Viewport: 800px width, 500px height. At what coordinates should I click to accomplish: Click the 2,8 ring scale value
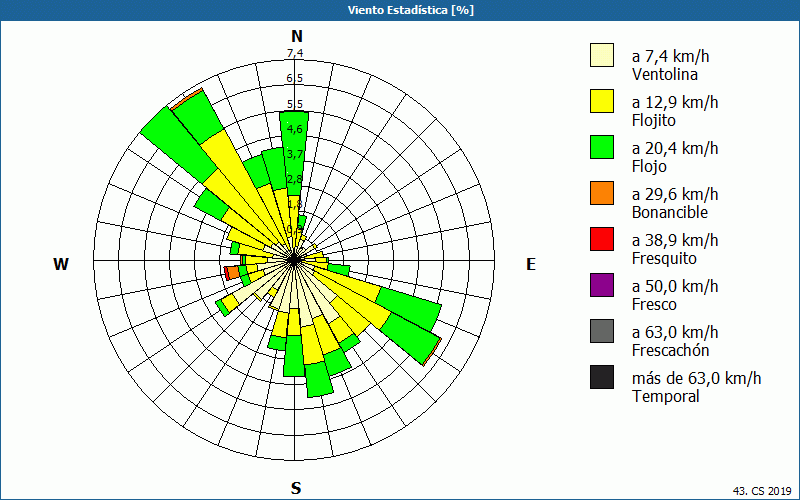pyautogui.click(x=295, y=179)
